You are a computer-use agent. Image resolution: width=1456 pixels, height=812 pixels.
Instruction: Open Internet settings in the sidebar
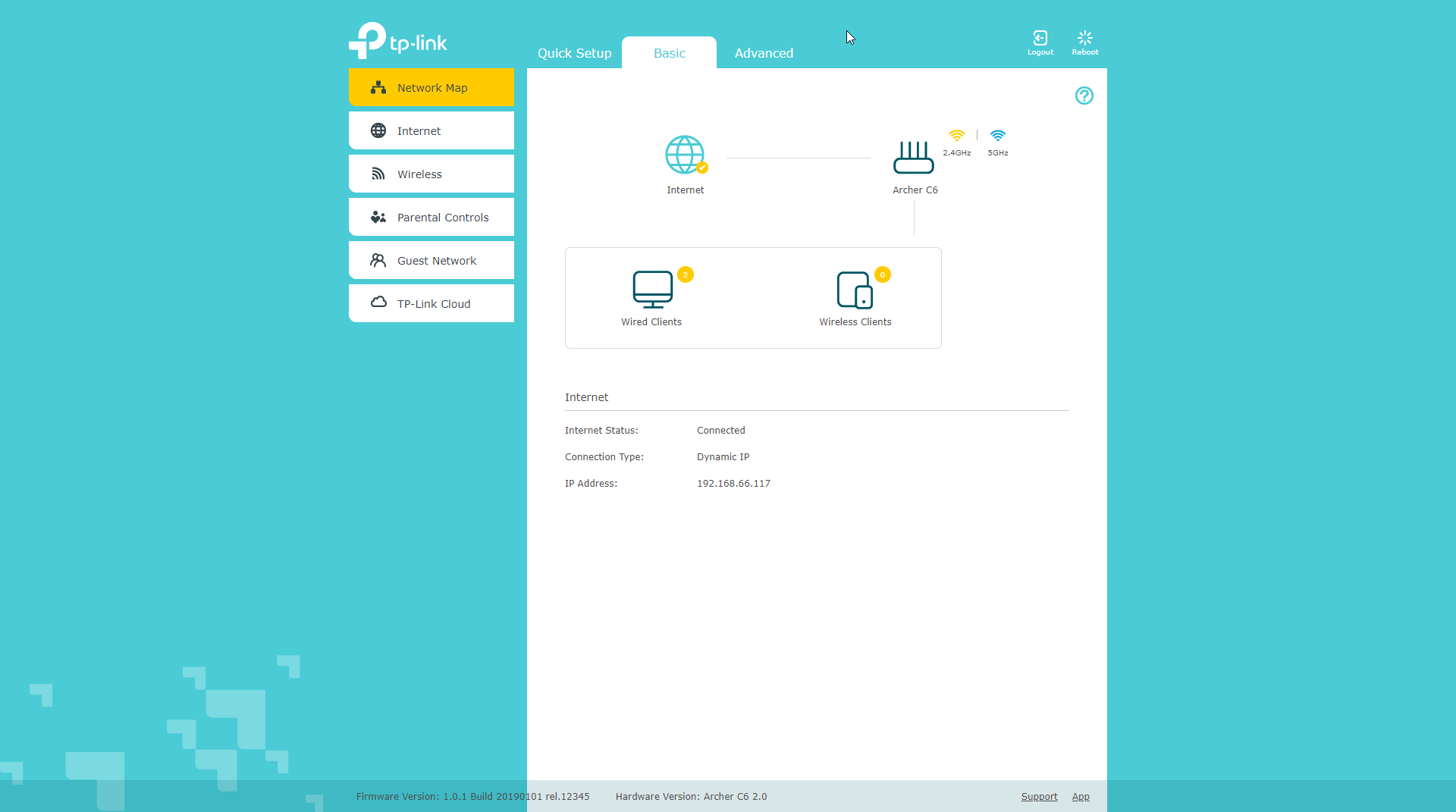pyautogui.click(x=431, y=131)
